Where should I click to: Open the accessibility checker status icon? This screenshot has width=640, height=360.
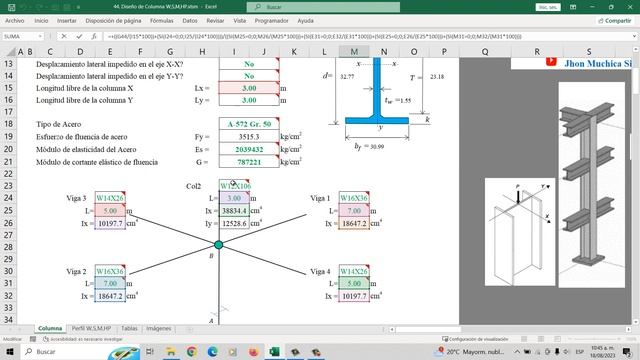click(46, 339)
